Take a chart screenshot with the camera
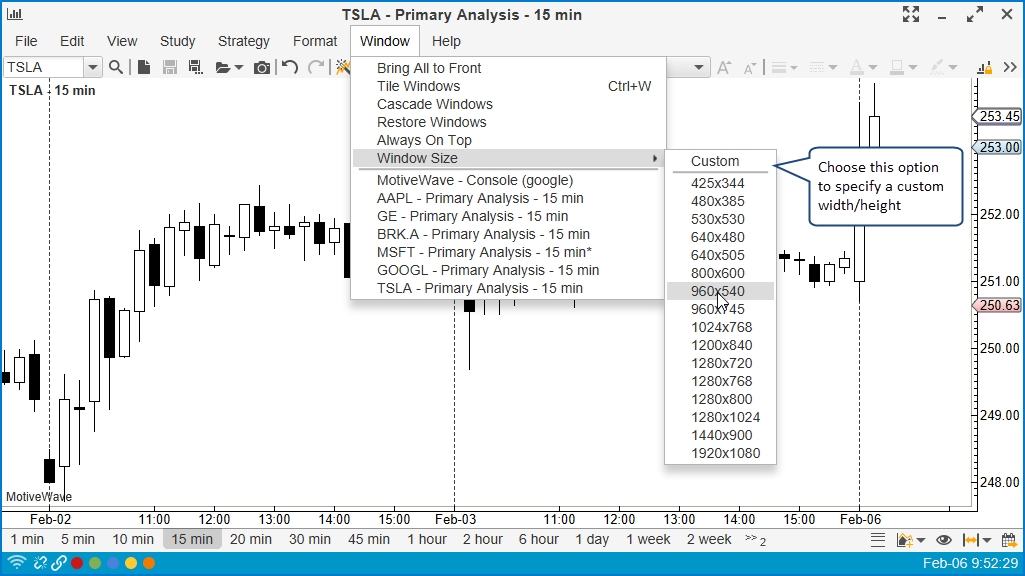 click(261, 67)
